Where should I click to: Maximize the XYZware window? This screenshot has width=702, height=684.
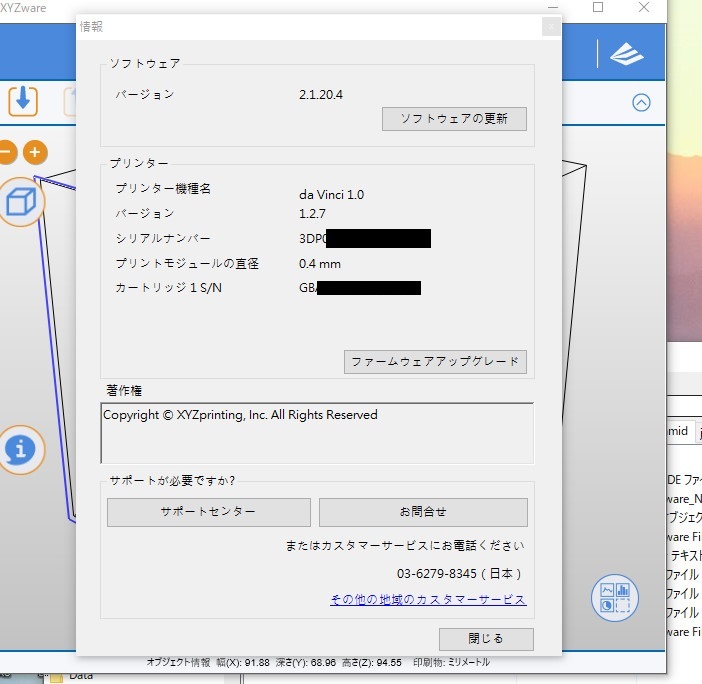point(598,8)
